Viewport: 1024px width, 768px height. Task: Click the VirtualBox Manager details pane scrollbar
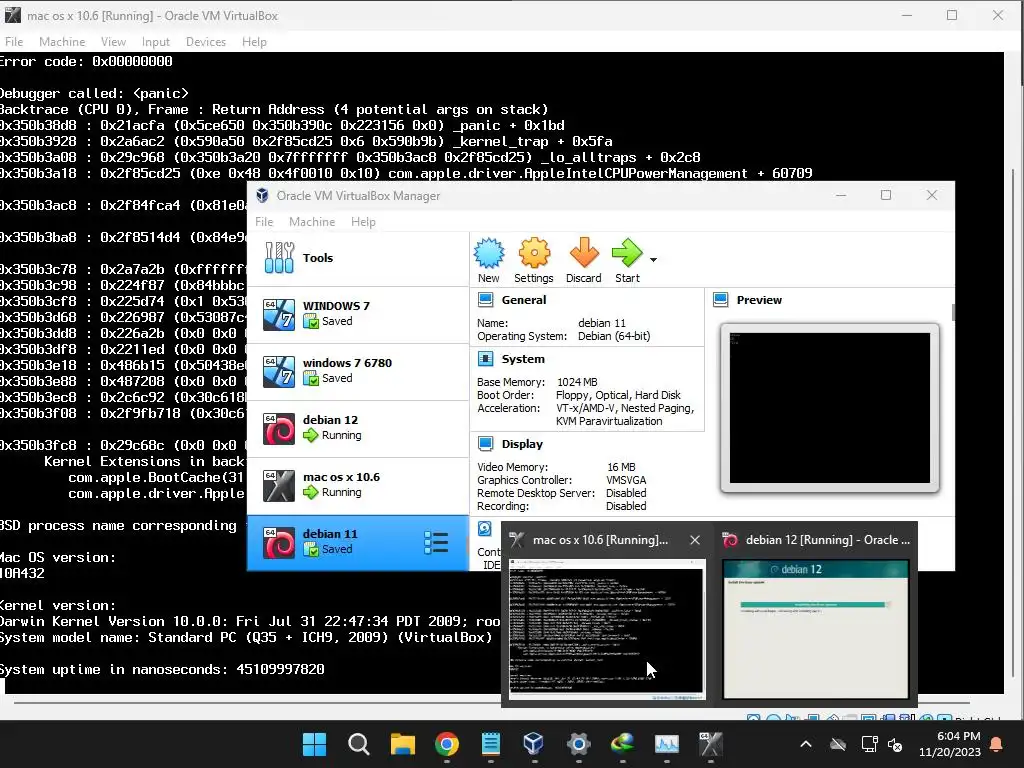coord(953,312)
